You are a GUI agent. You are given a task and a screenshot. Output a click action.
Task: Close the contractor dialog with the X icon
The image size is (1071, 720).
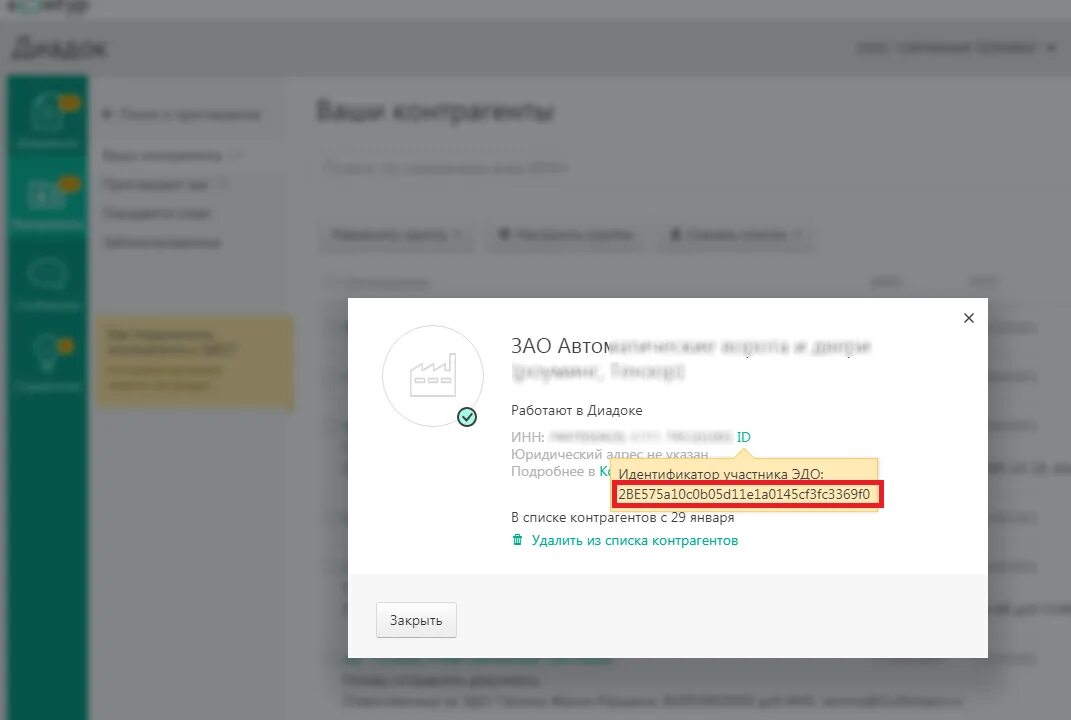pos(968,318)
